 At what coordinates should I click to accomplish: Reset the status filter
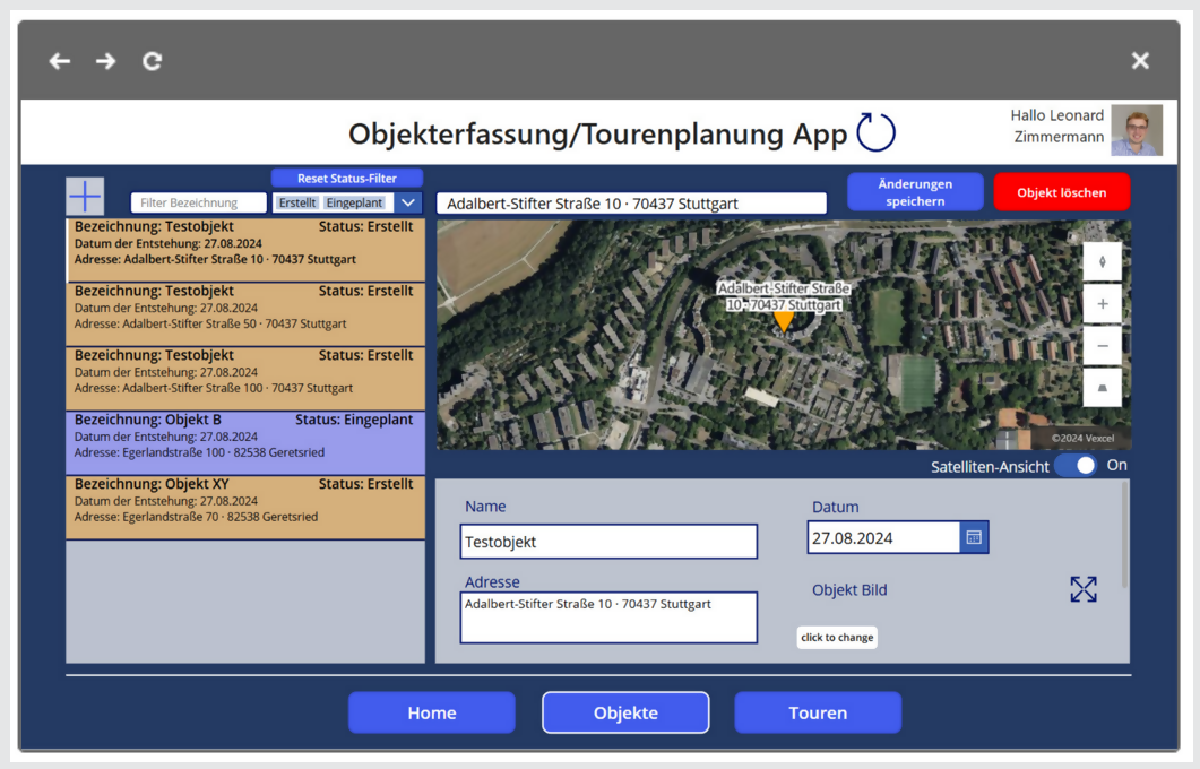(x=346, y=178)
